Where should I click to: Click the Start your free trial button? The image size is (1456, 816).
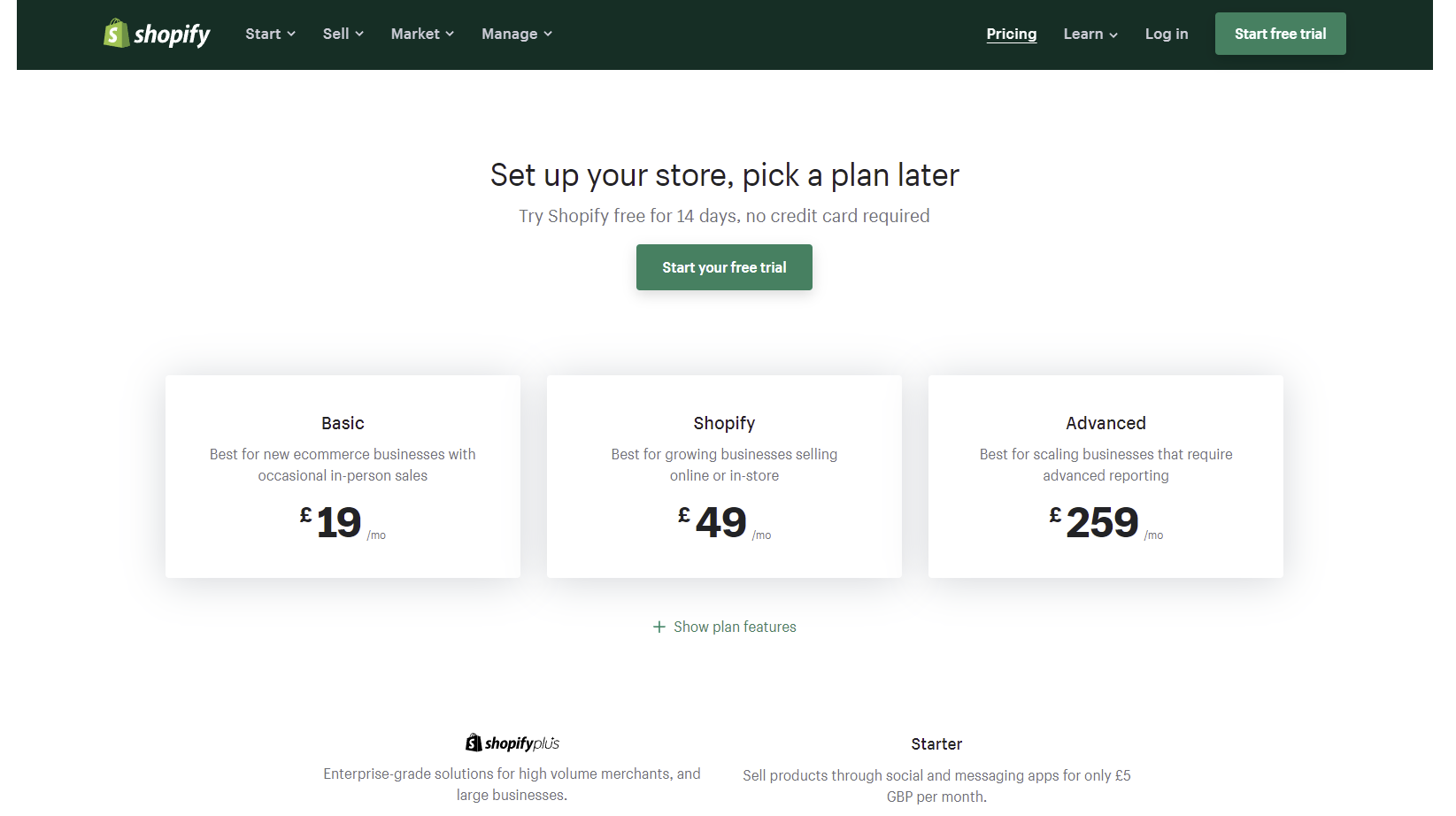tap(724, 267)
